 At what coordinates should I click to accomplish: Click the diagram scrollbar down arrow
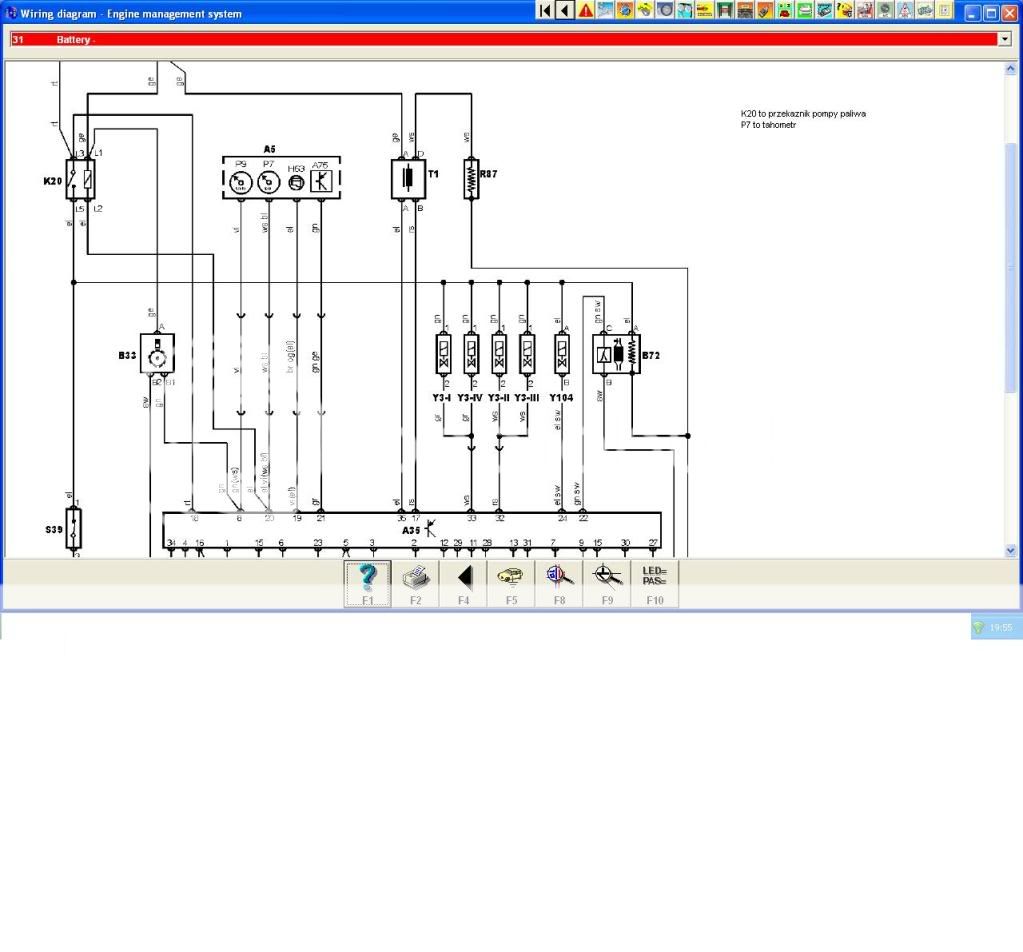click(x=1010, y=550)
